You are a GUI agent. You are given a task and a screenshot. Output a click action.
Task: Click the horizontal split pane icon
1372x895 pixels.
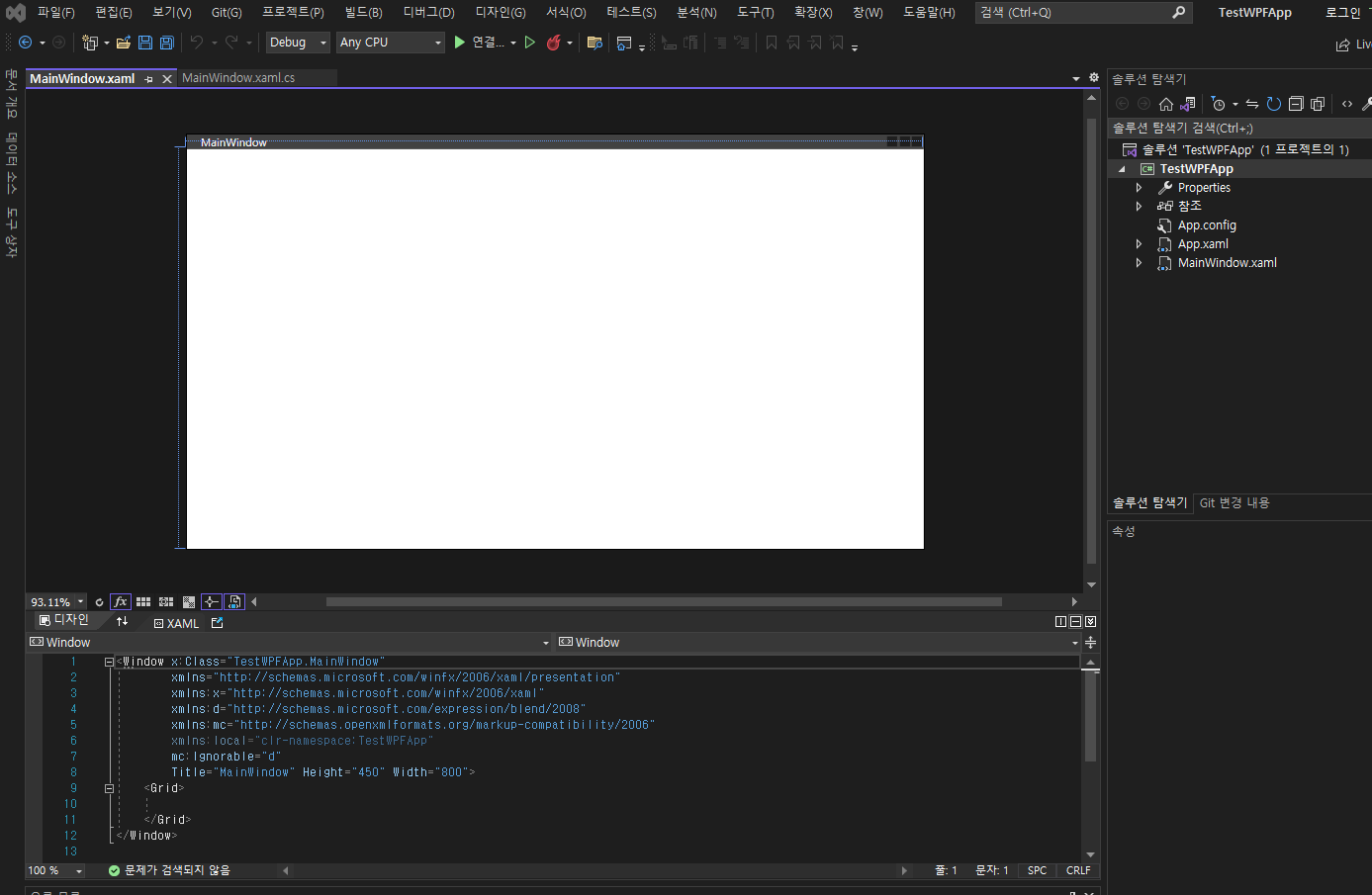[x=1075, y=622]
